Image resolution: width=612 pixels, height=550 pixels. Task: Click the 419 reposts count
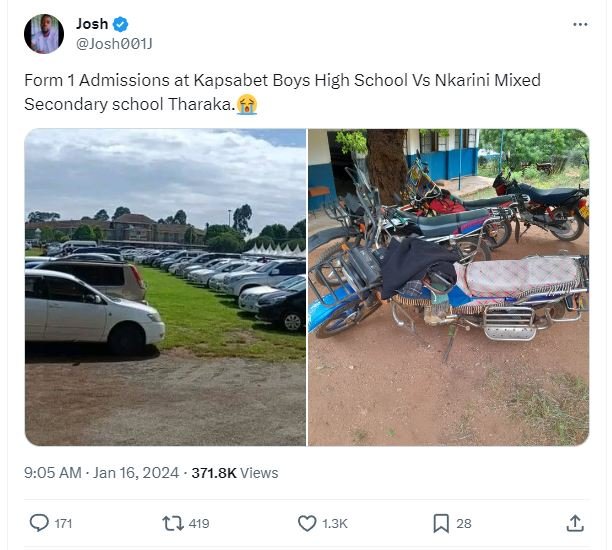coord(198,523)
